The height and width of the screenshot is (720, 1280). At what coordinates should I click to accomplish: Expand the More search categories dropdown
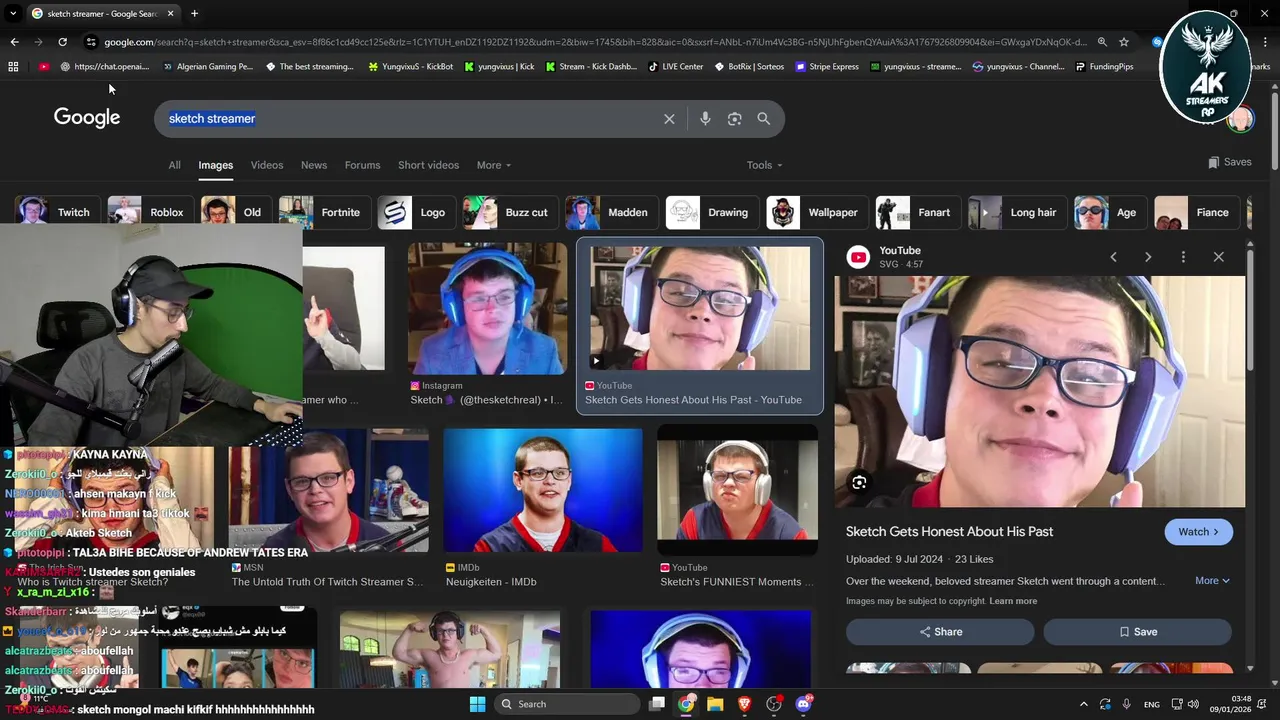coord(494,165)
